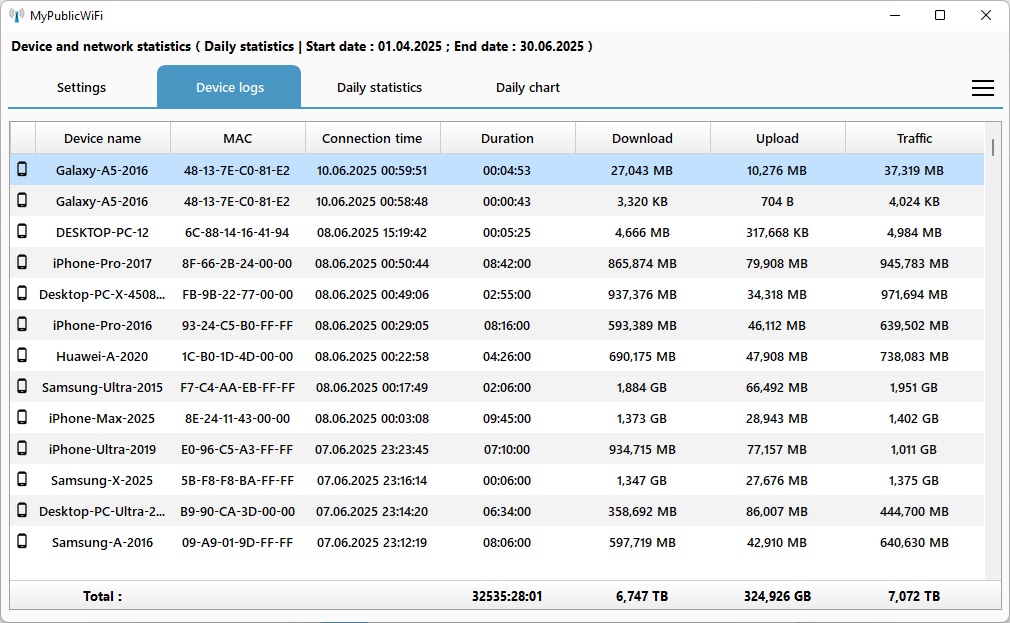
Task: Switch to the Settings tab
Action: click(81, 88)
